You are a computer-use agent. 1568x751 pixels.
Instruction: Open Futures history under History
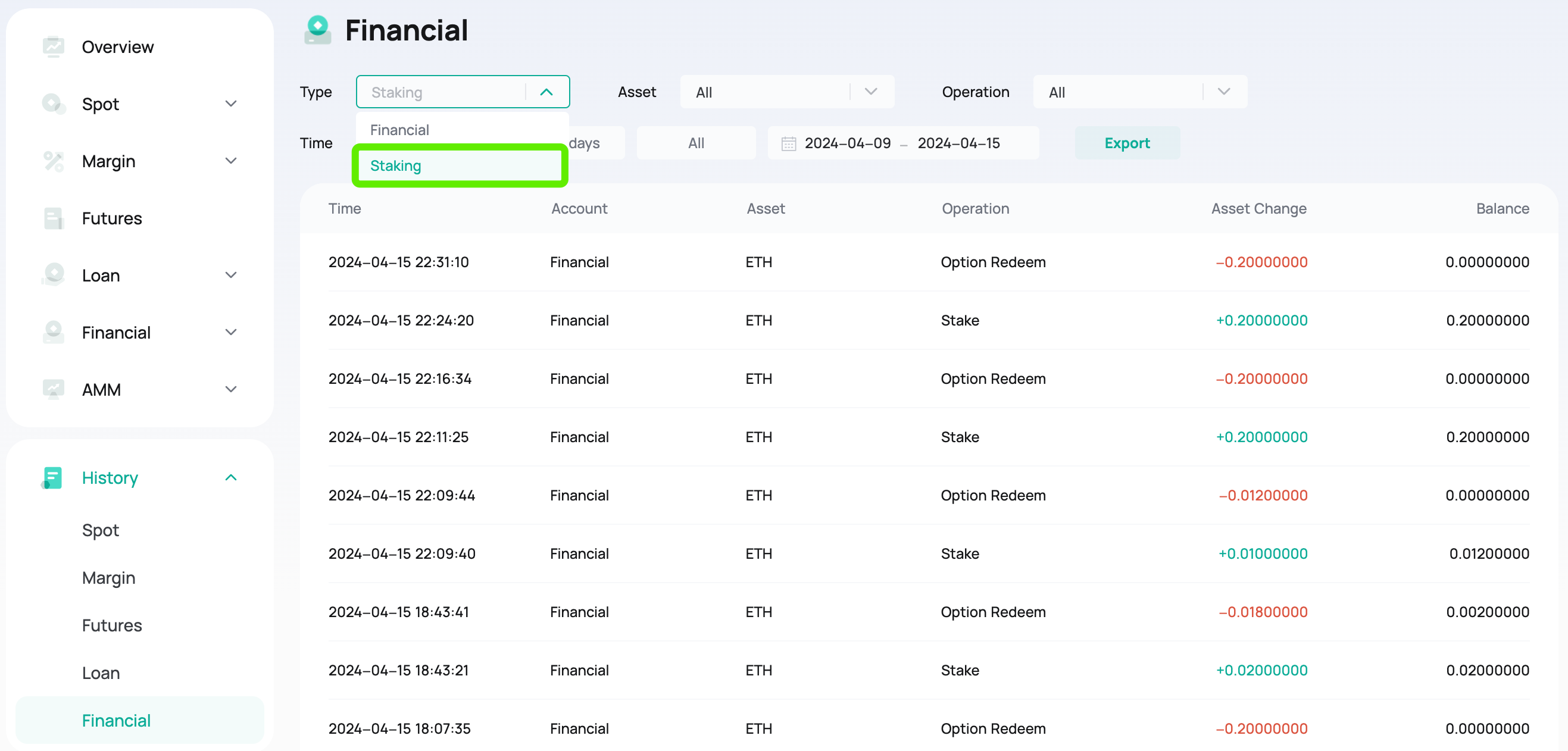point(112,625)
